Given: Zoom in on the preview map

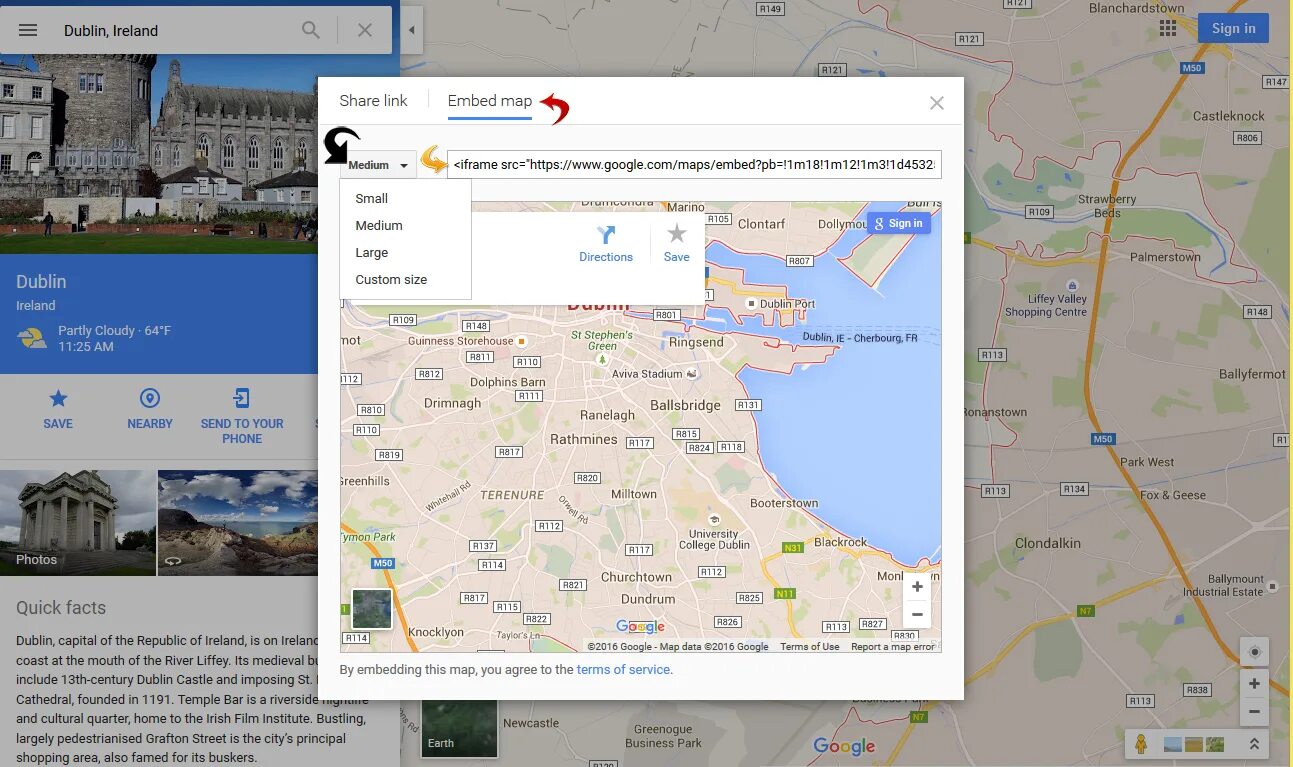Looking at the screenshot, I should [917, 587].
